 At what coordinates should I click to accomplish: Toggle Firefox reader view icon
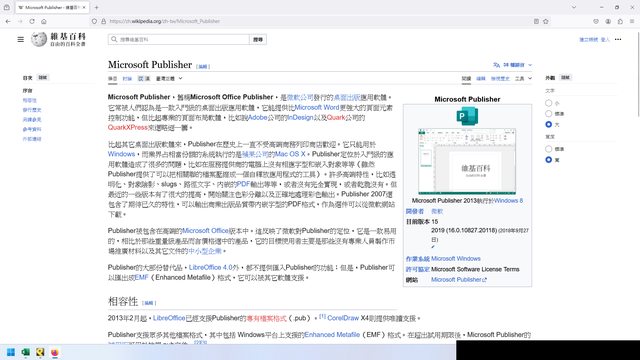click(x=536, y=21)
